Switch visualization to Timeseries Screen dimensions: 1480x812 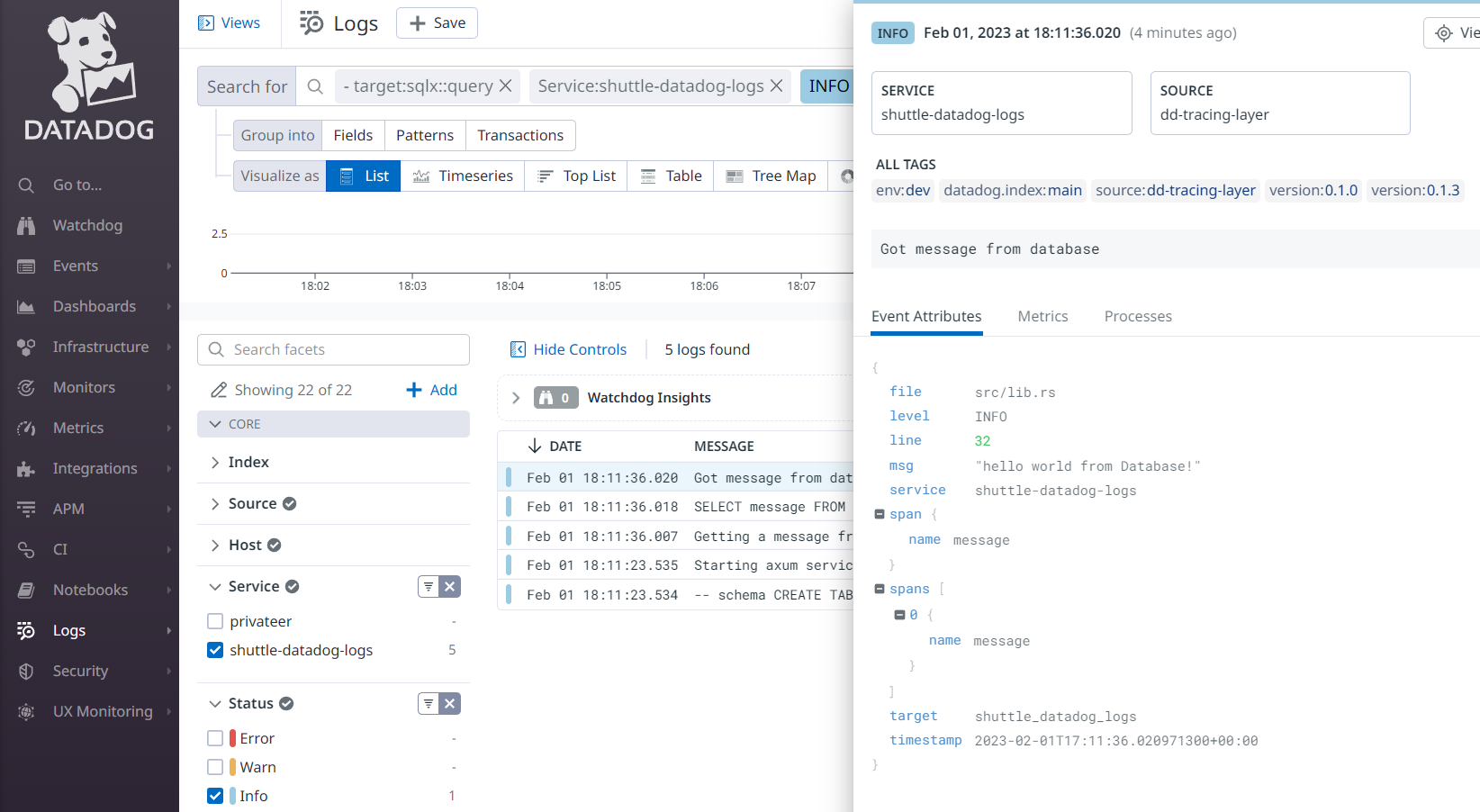point(462,176)
